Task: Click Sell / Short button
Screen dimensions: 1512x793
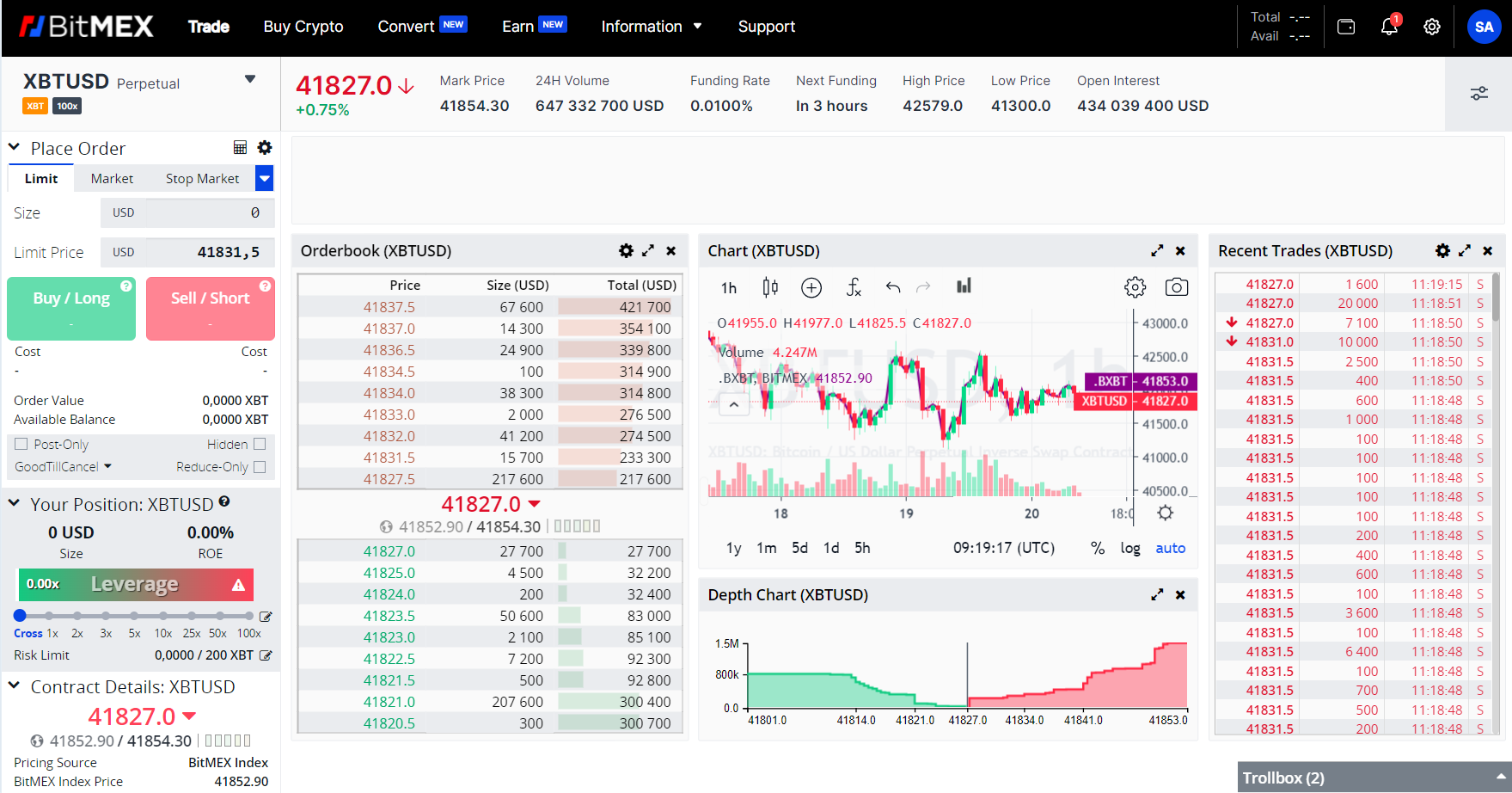Action: 211,309
